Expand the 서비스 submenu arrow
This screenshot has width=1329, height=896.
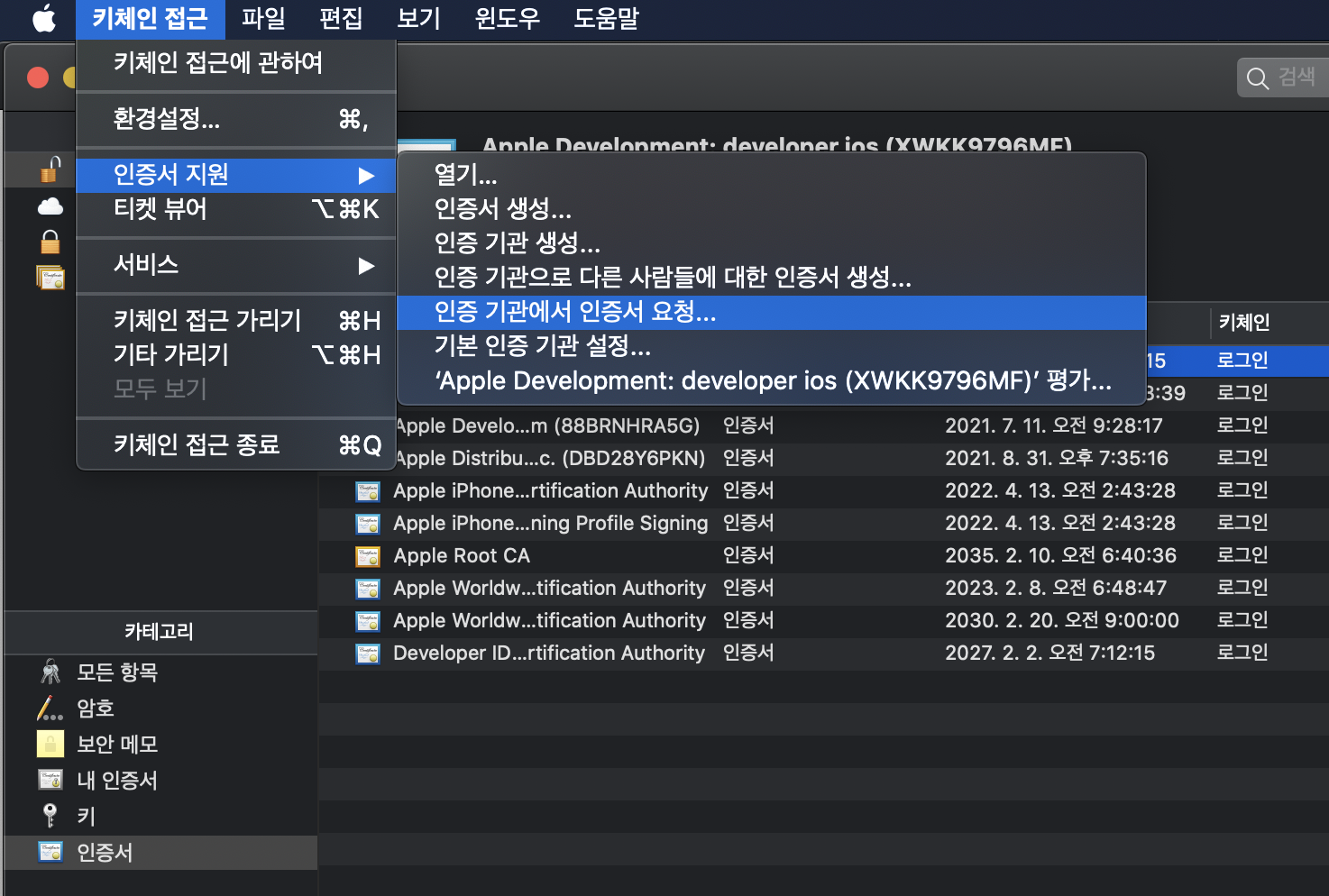(x=366, y=265)
